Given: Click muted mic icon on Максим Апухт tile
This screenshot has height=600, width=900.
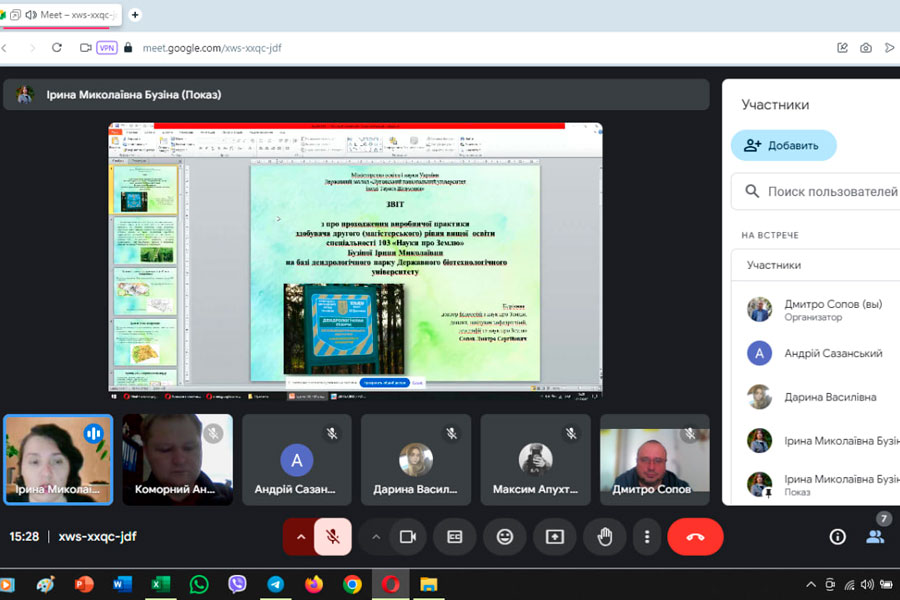Looking at the screenshot, I should pos(571,433).
